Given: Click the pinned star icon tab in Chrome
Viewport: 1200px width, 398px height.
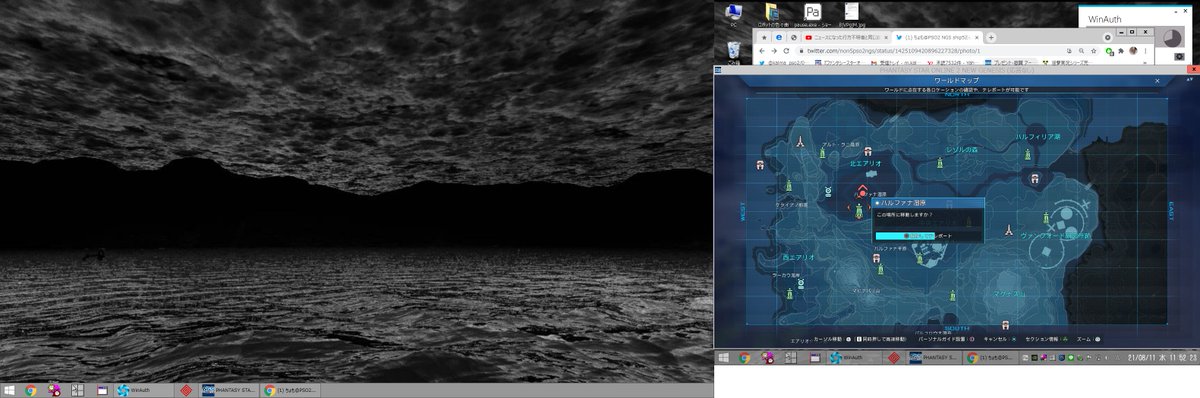Looking at the screenshot, I should pos(764,37).
